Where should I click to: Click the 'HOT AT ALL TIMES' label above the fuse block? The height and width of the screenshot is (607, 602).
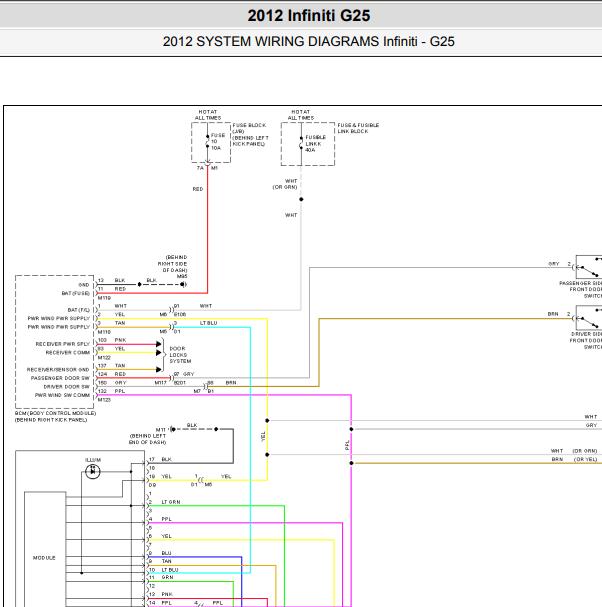click(208, 115)
